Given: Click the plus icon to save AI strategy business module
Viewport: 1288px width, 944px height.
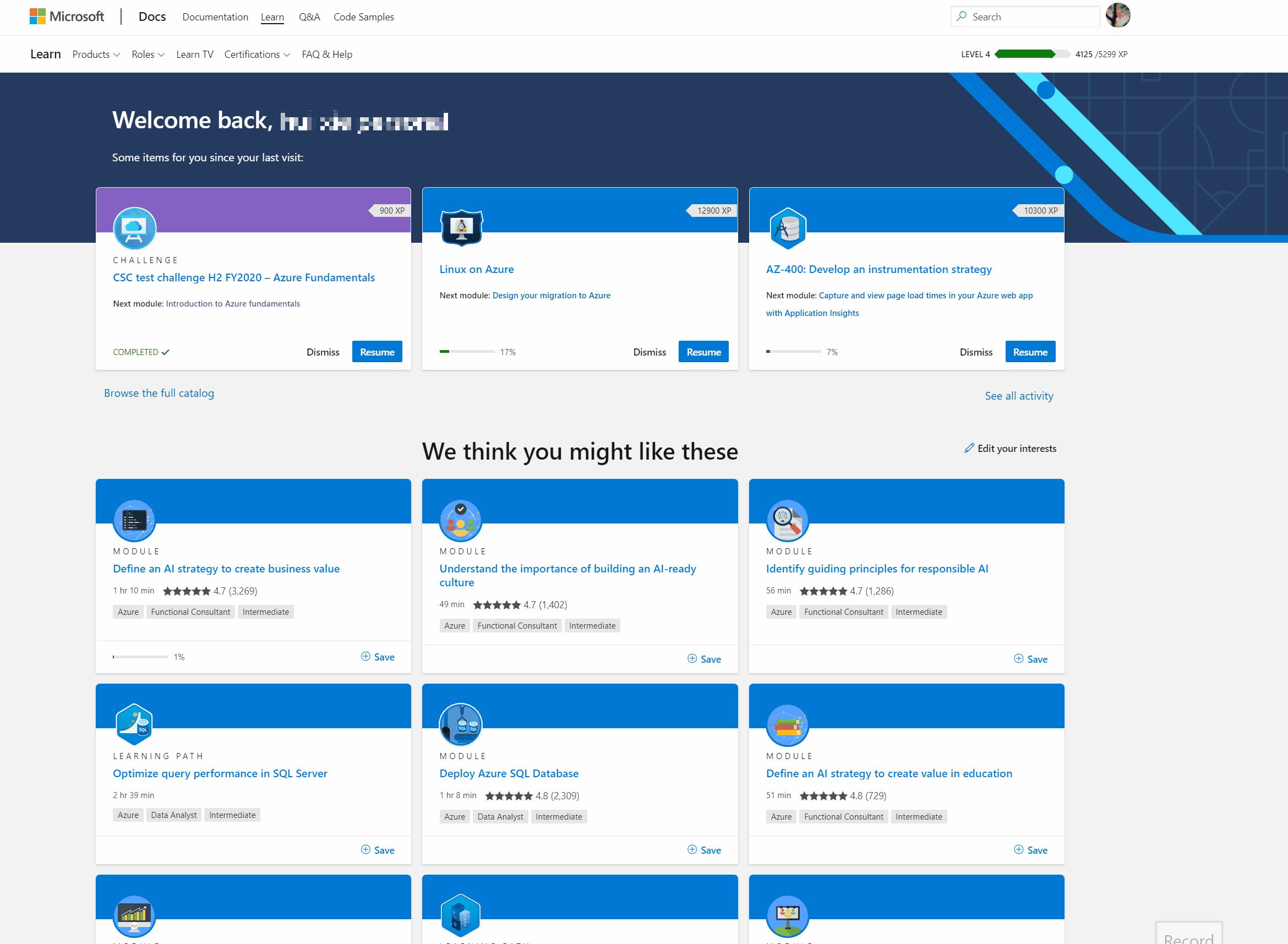Looking at the screenshot, I should point(365,657).
